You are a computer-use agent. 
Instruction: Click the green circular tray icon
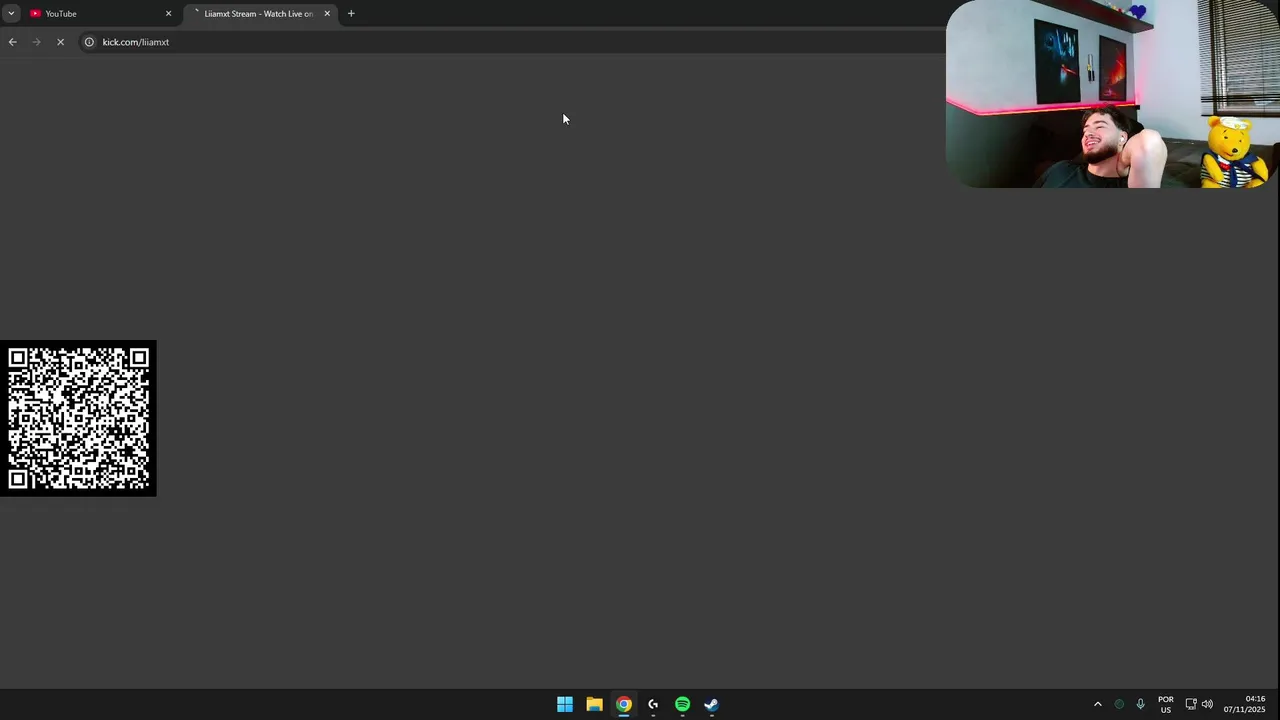click(1119, 704)
